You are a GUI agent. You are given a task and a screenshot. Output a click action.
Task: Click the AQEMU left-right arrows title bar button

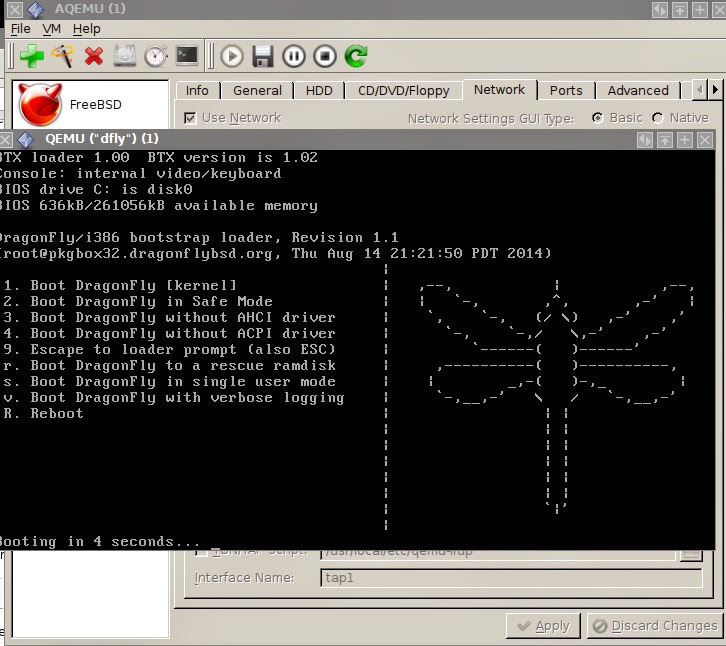point(659,9)
